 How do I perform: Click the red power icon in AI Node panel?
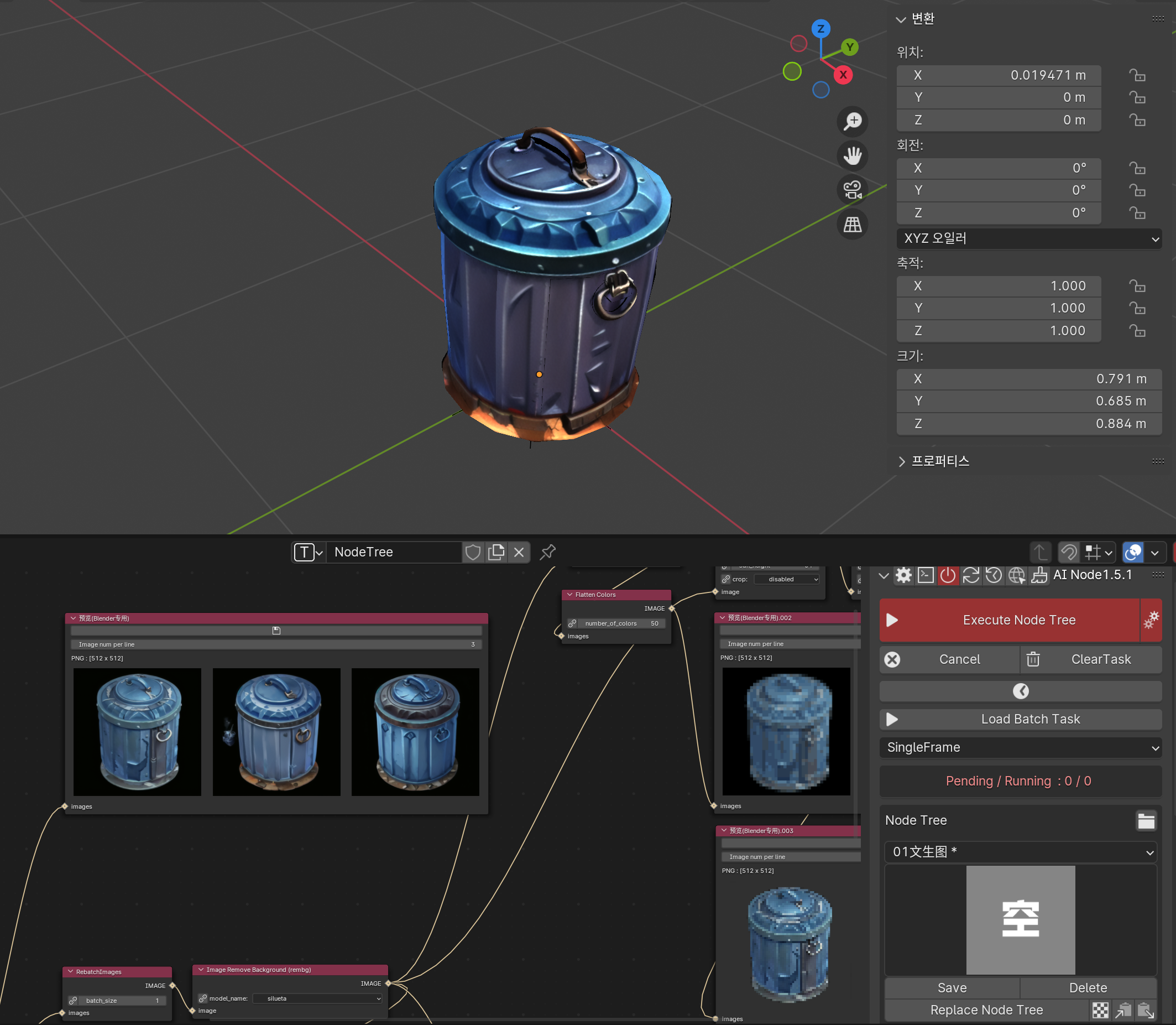(947, 575)
